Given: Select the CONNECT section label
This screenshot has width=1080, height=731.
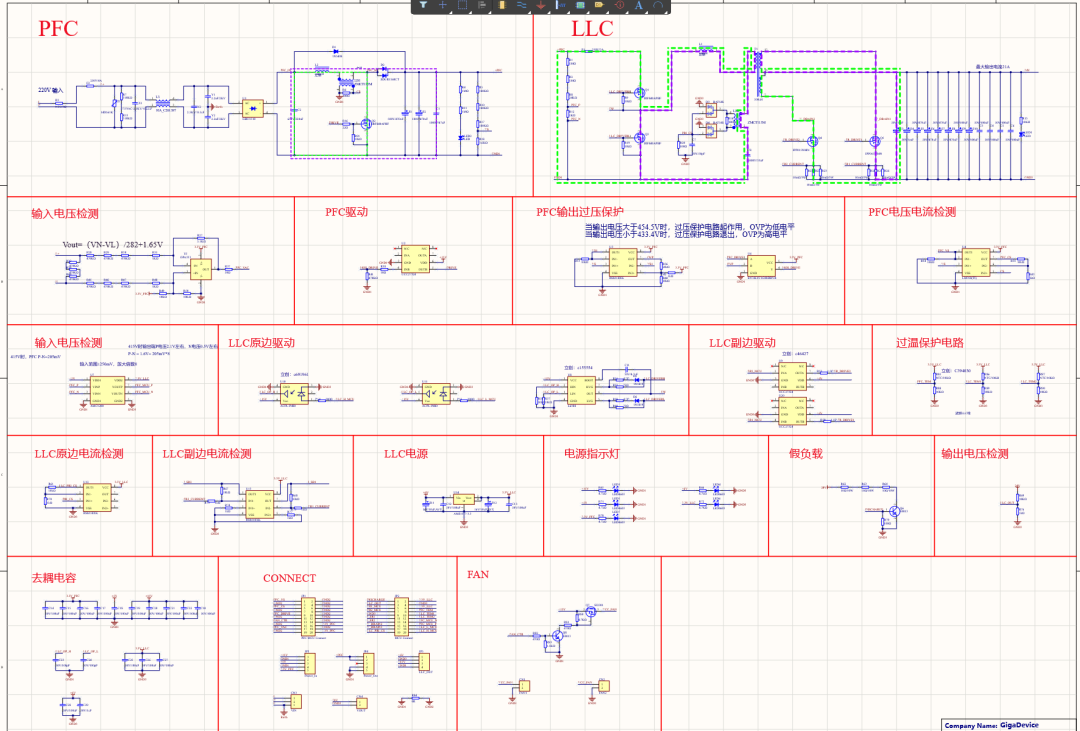Looking at the screenshot, I should click(x=289, y=578).
